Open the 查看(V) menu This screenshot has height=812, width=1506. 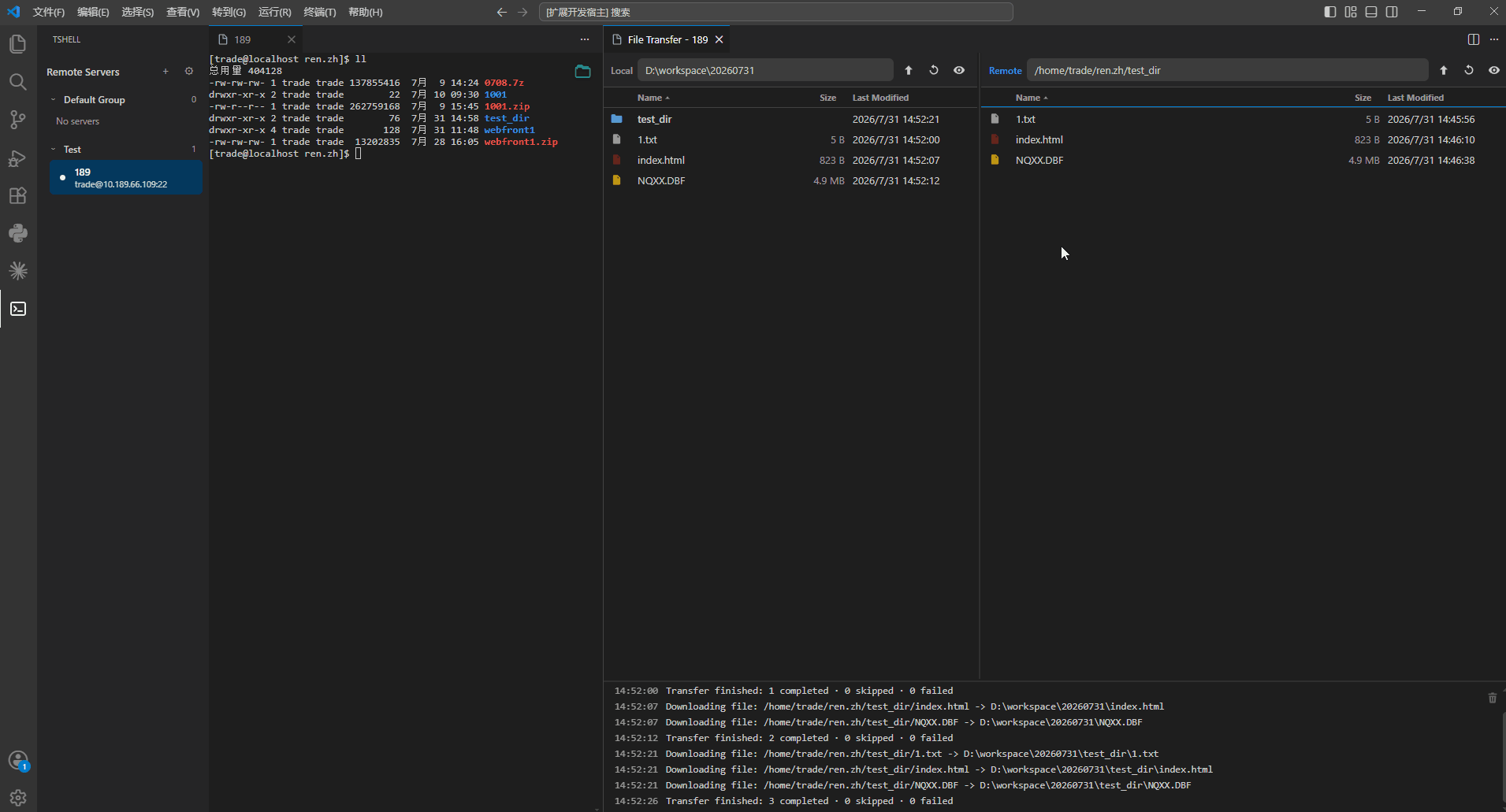coord(183,12)
